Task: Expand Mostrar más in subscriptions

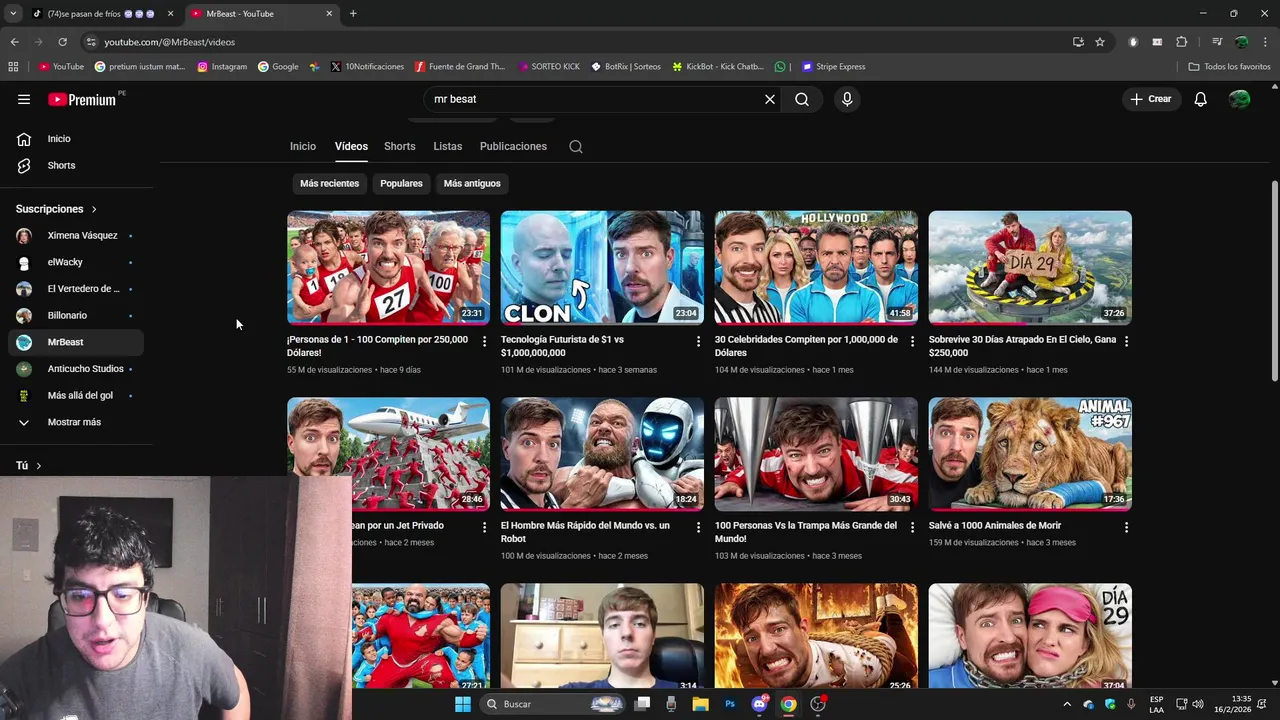Action: coord(76,422)
